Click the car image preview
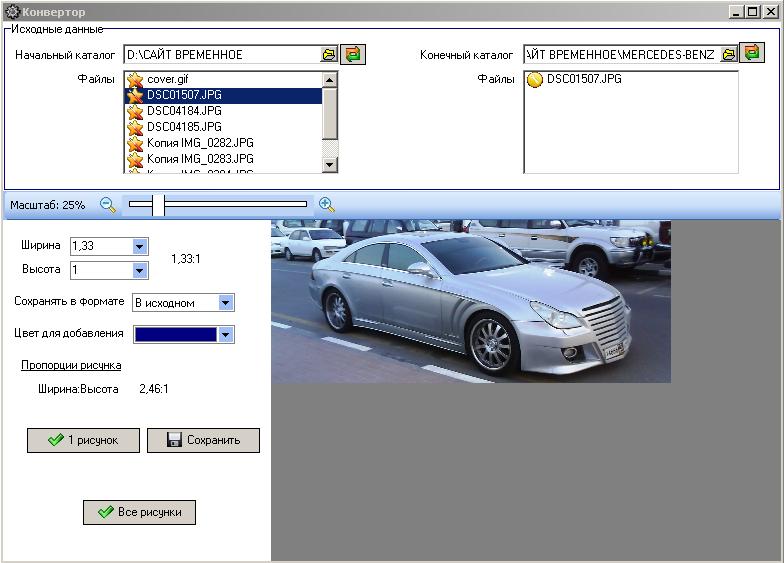This screenshot has height=563, width=784. 470,302
